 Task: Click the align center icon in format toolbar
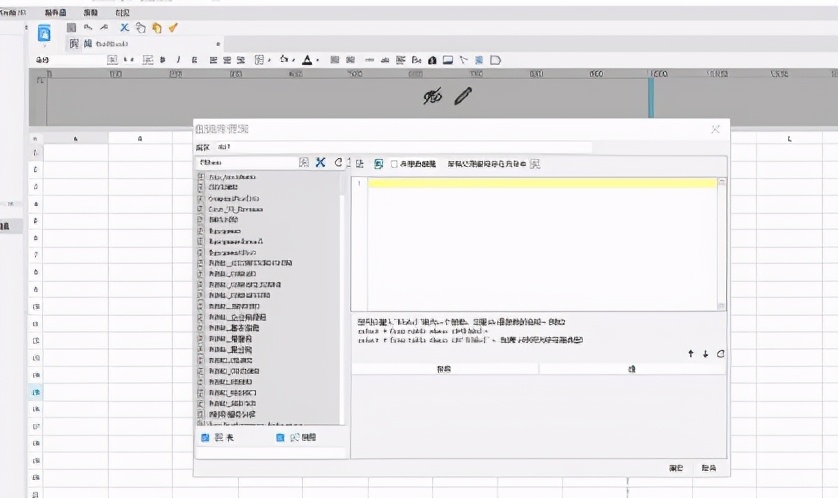(x=227, y=60)
